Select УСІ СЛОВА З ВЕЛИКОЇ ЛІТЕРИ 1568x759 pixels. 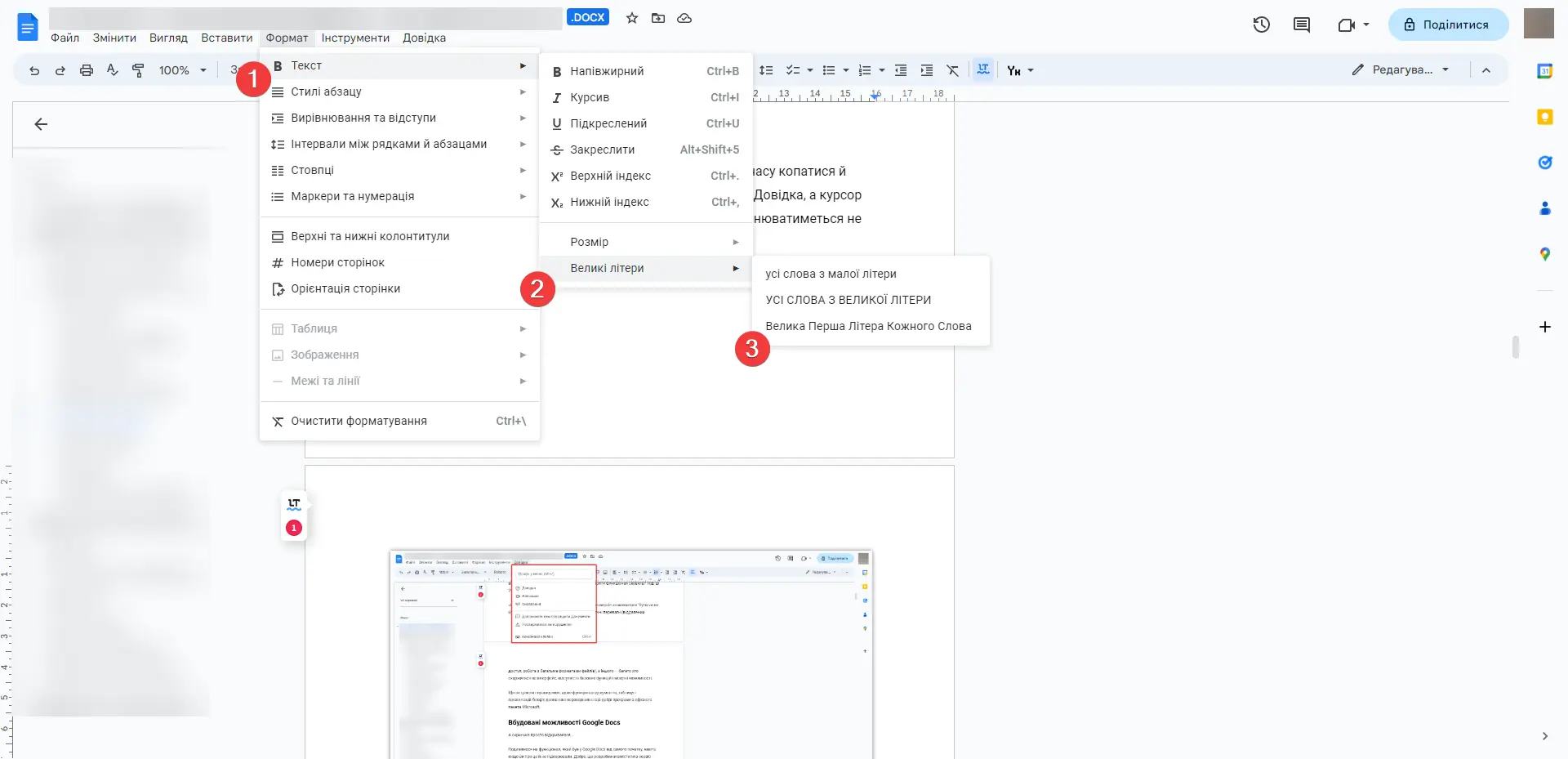[871, 300]
